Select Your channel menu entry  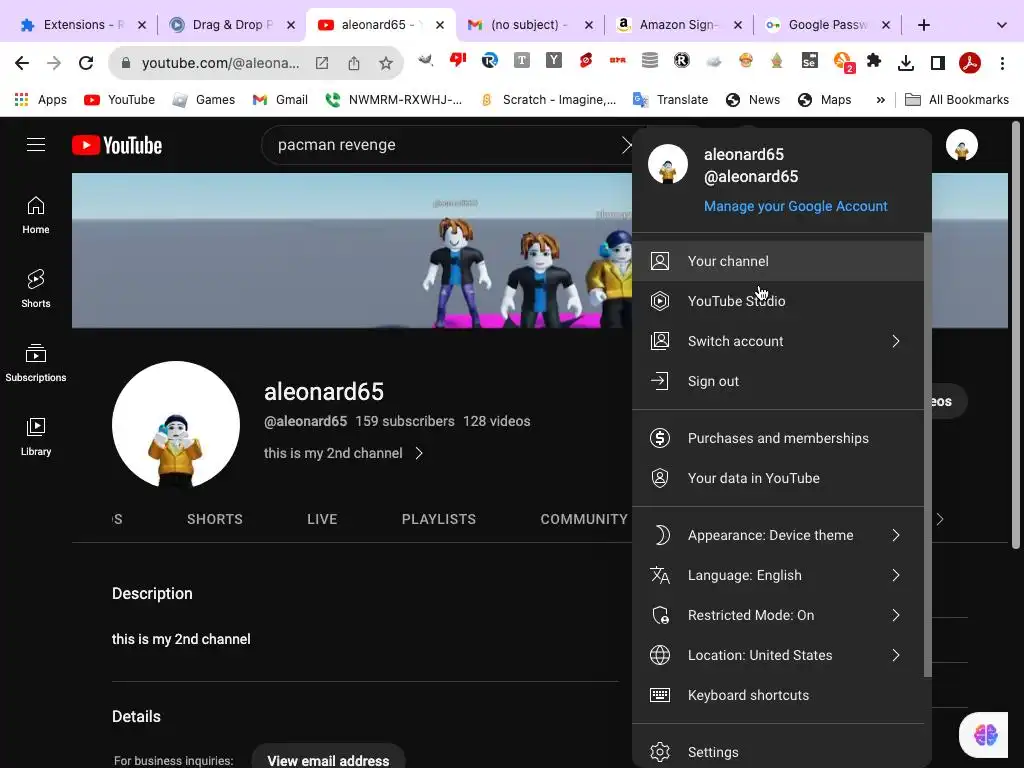tap(778, 261)
